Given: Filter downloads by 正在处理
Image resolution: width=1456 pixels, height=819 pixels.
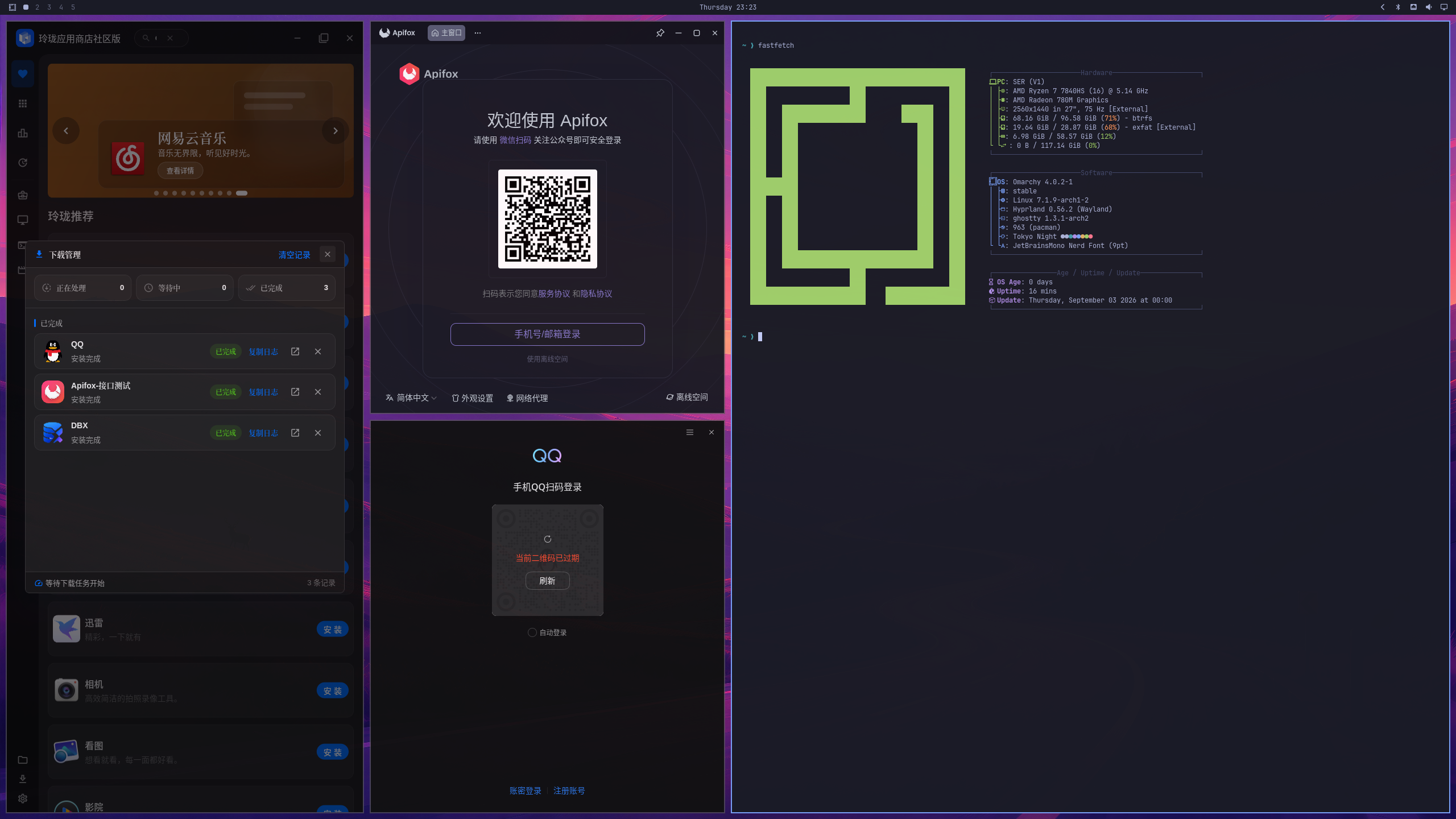Looking at the screenshot, I should pyautogui.click(x=82, y=288).
